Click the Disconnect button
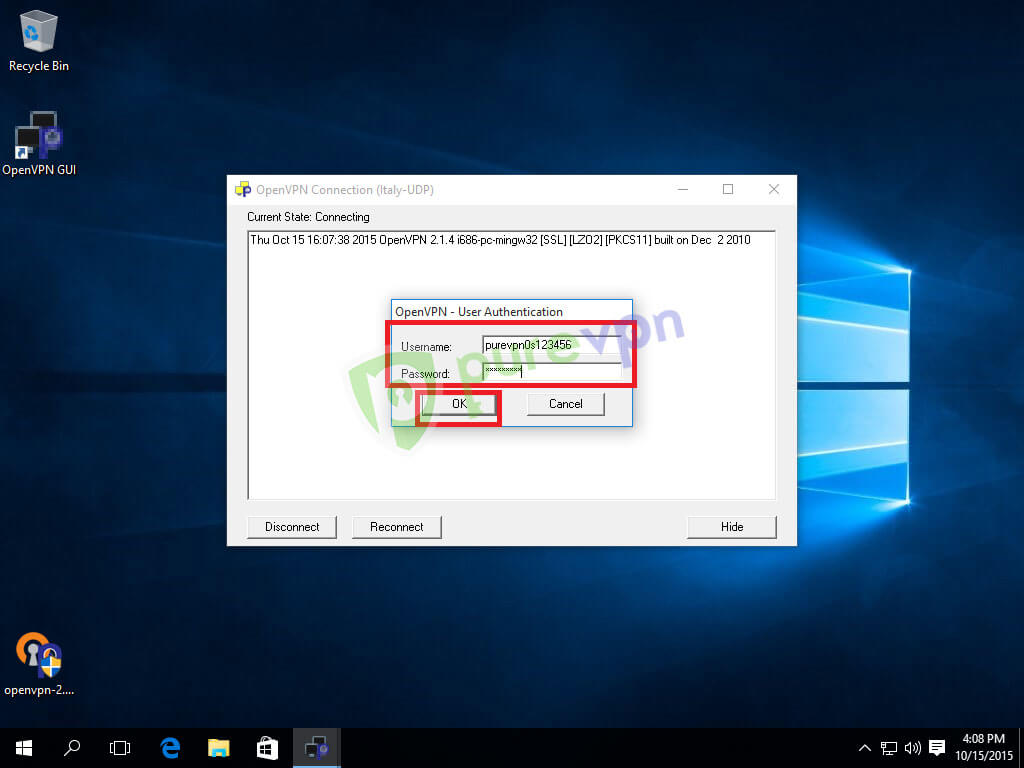The height and width of the screenshot is (768, 1024). 292,527
